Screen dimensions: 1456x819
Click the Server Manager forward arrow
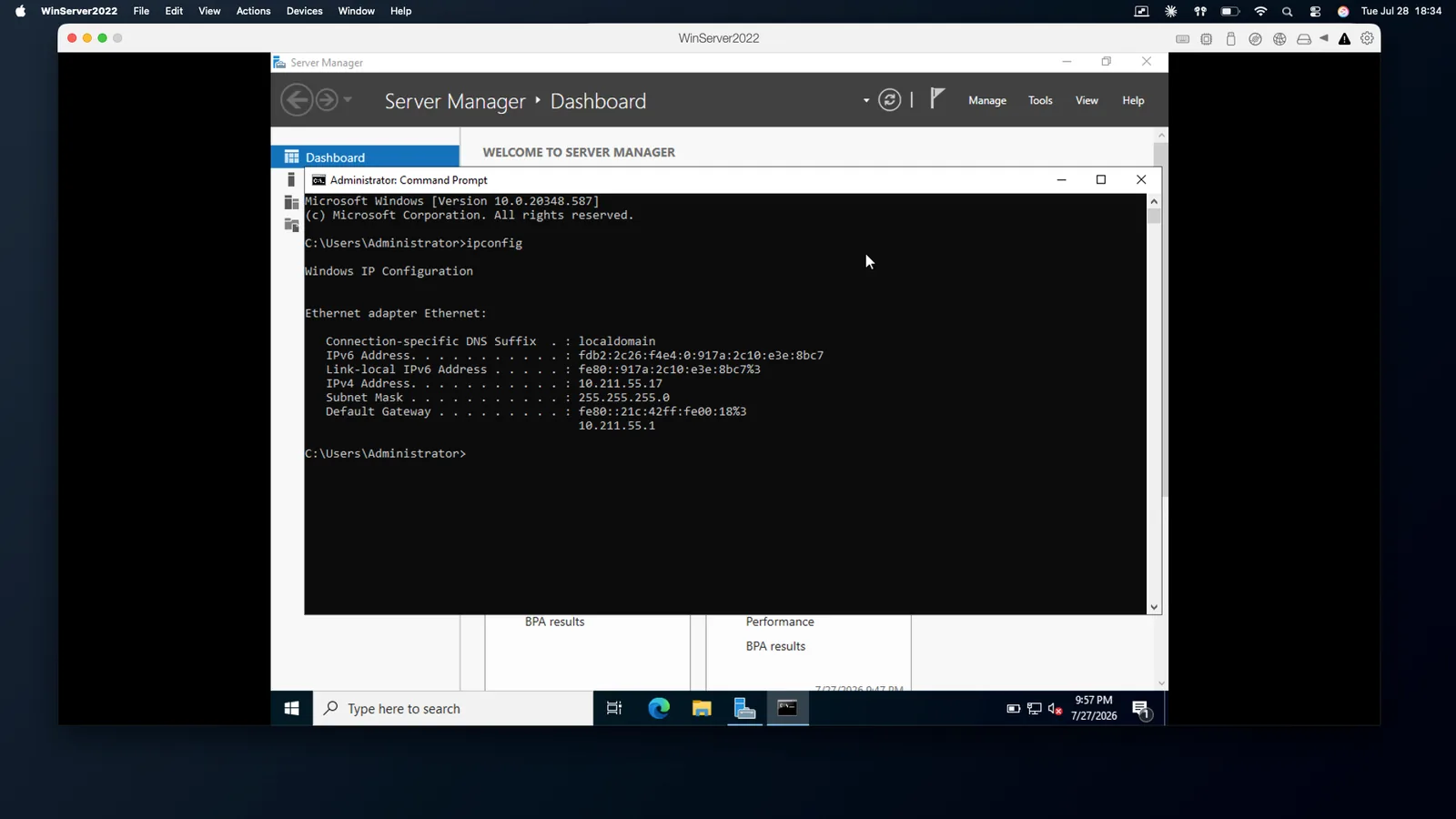click(327, 100)
